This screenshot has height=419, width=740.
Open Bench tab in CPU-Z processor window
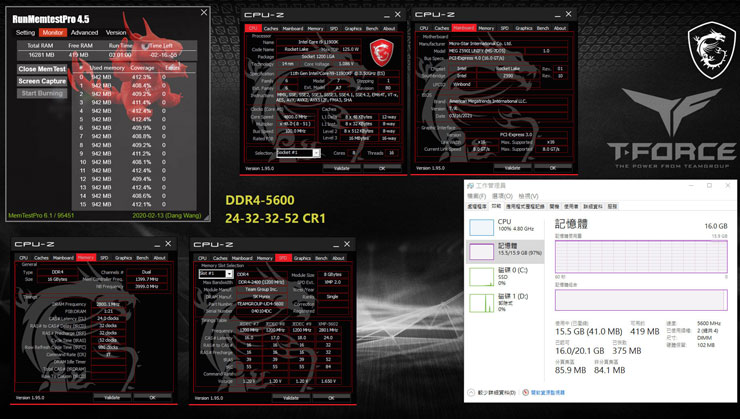[x=372, y=29]
